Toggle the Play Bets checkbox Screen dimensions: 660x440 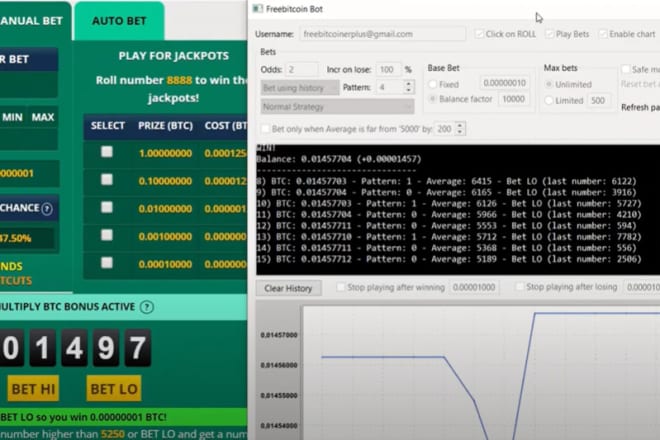tap(549, 34)
